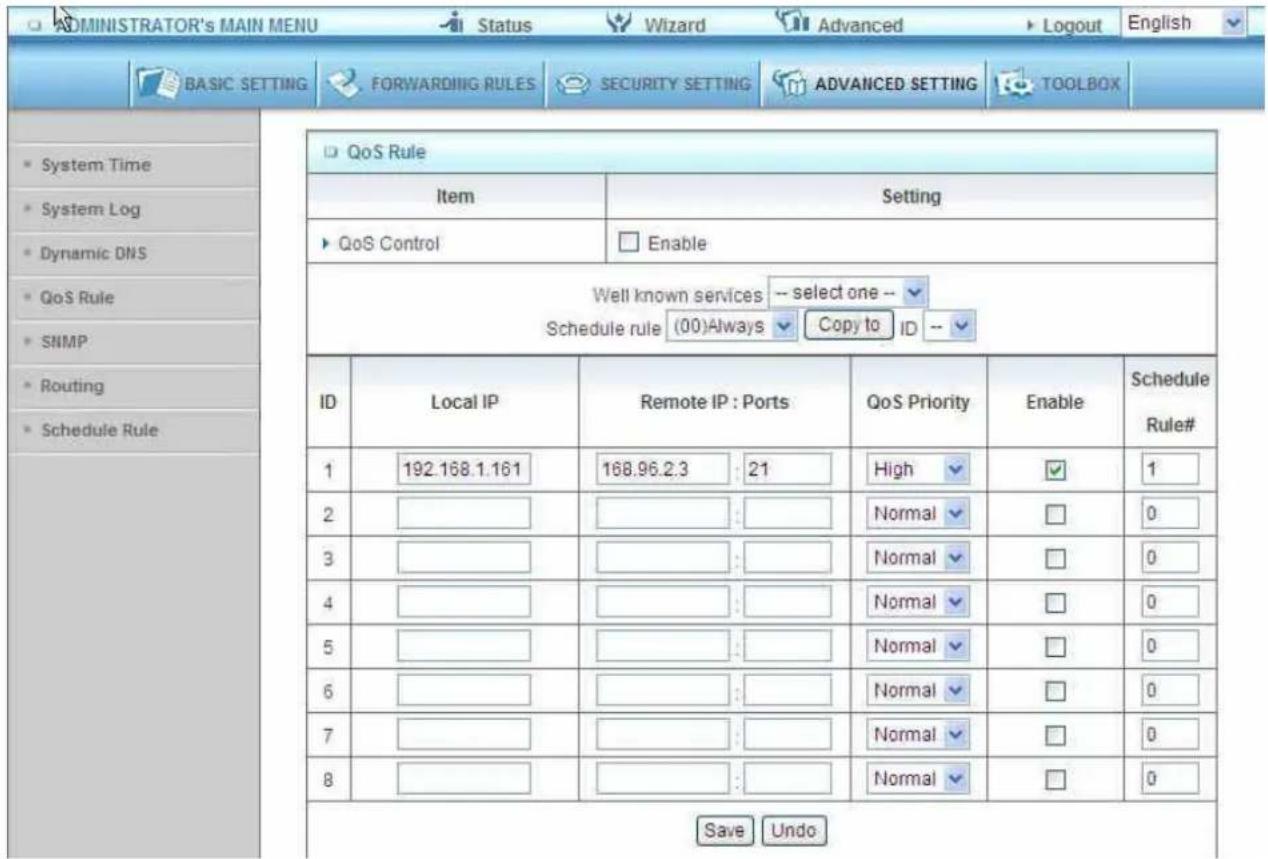Click the Local IP field in row 8
1268x859 pixels.
pos(464,781)
